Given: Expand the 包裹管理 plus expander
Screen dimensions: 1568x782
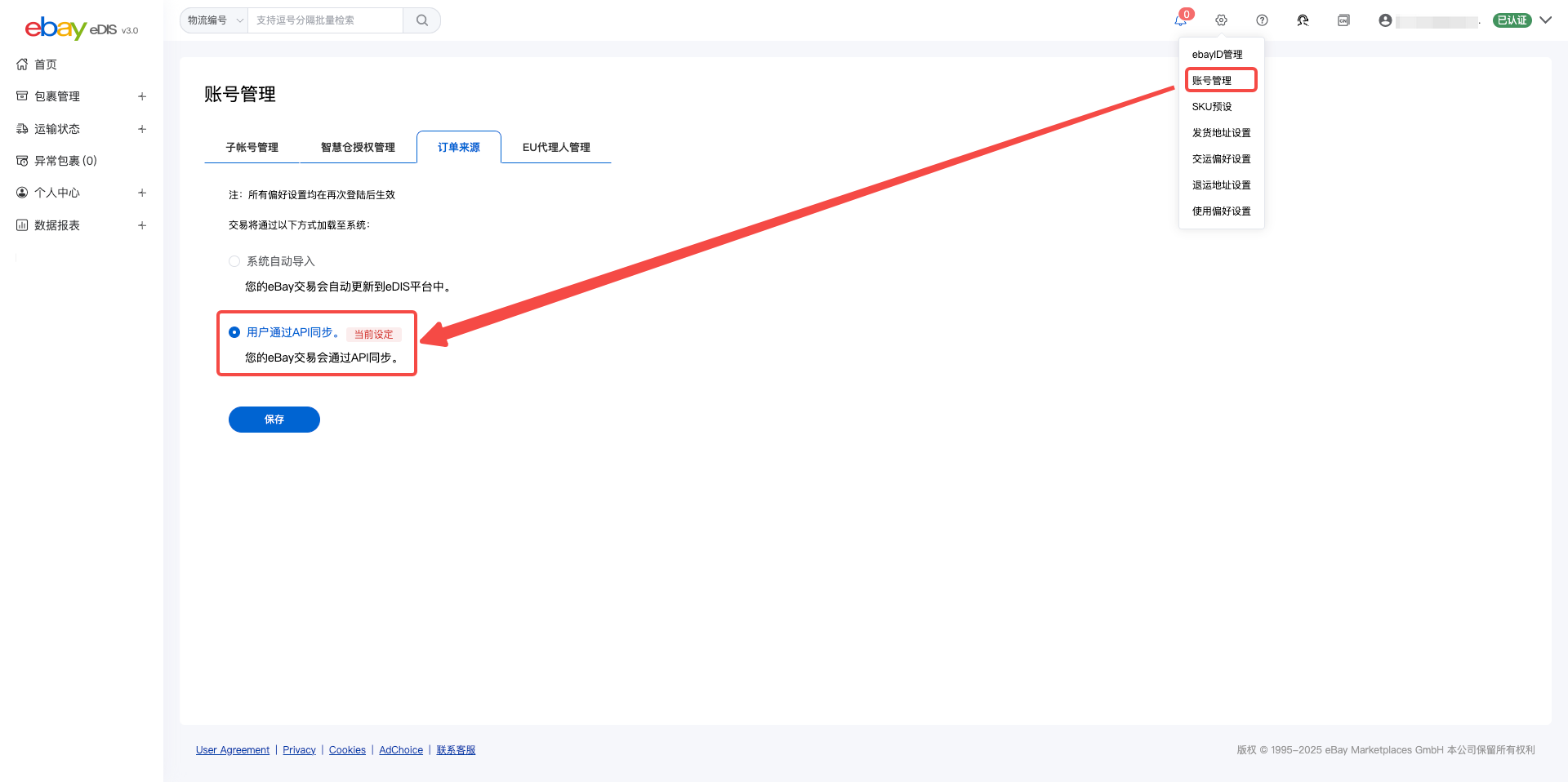Looking at the screenshot, I should 142,96.
